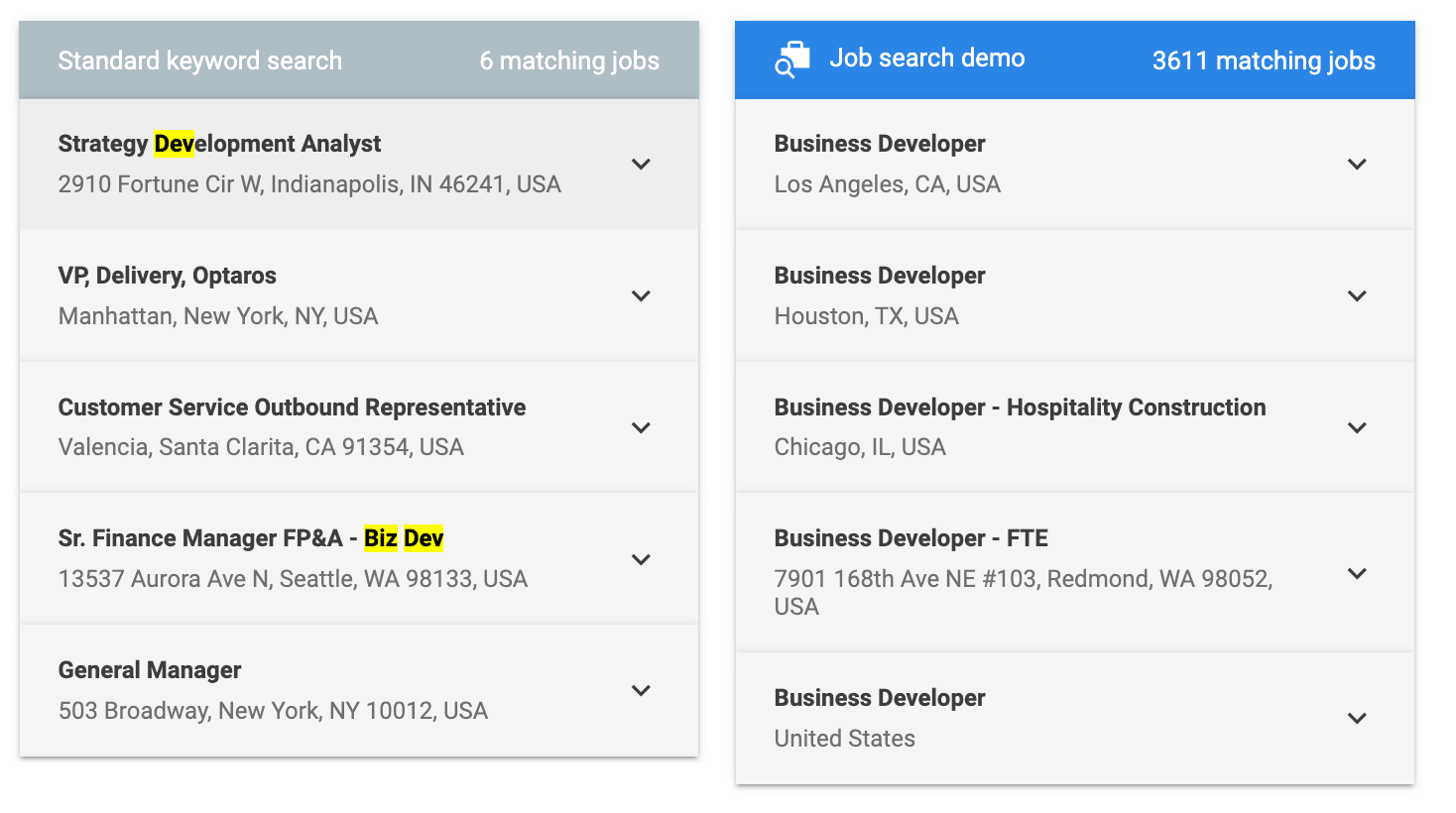This screenshot has width=1456, height=813.
Task: Expand the VP, Delivery, Optaros listing
Action: (642, 296)
